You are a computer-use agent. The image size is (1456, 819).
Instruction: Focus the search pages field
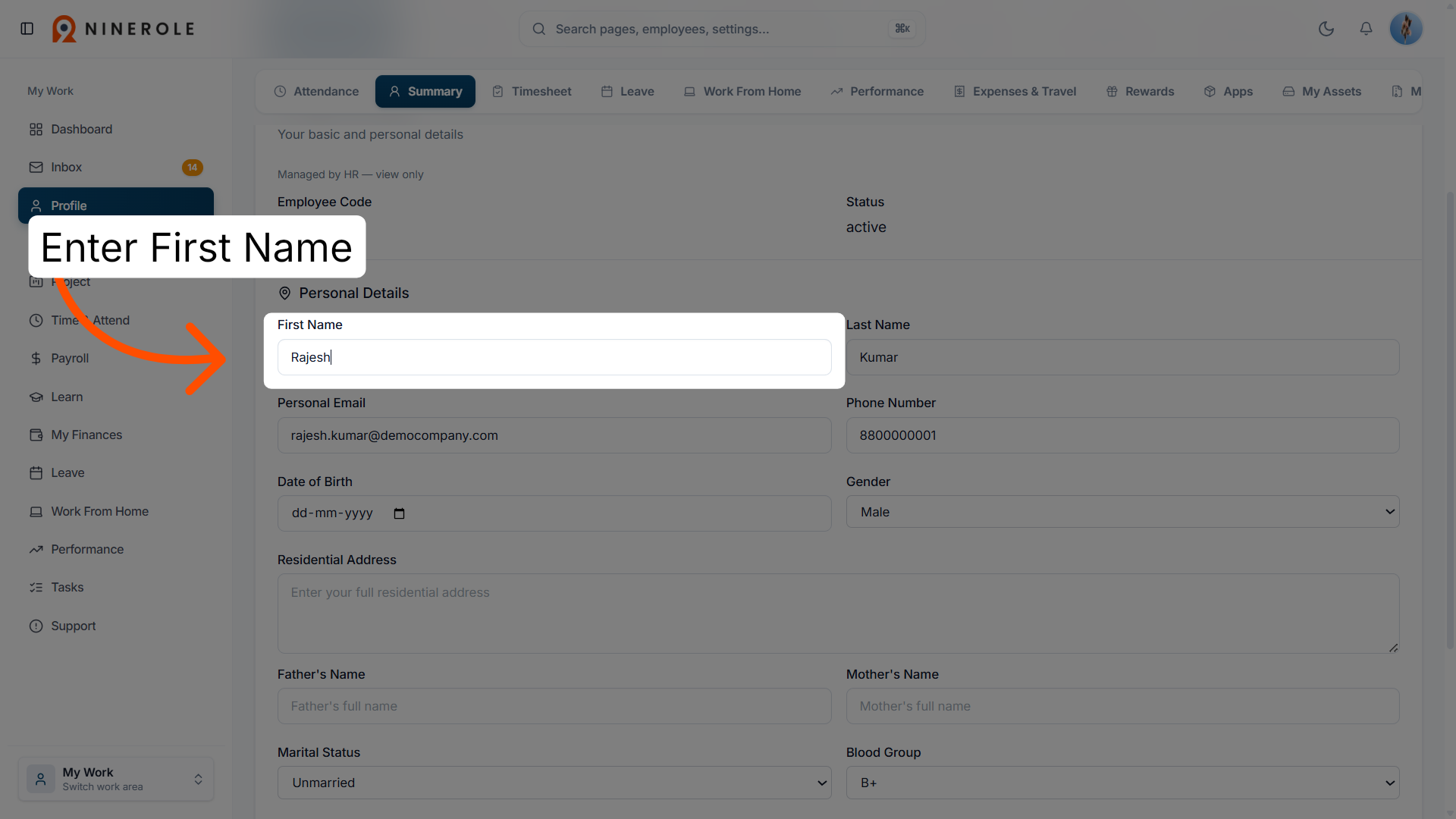722,29
